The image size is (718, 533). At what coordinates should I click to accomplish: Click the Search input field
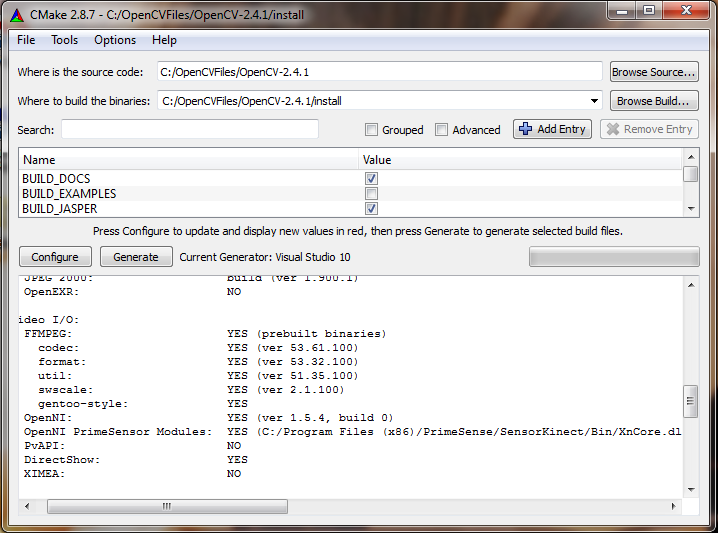[x=190, y=130]
